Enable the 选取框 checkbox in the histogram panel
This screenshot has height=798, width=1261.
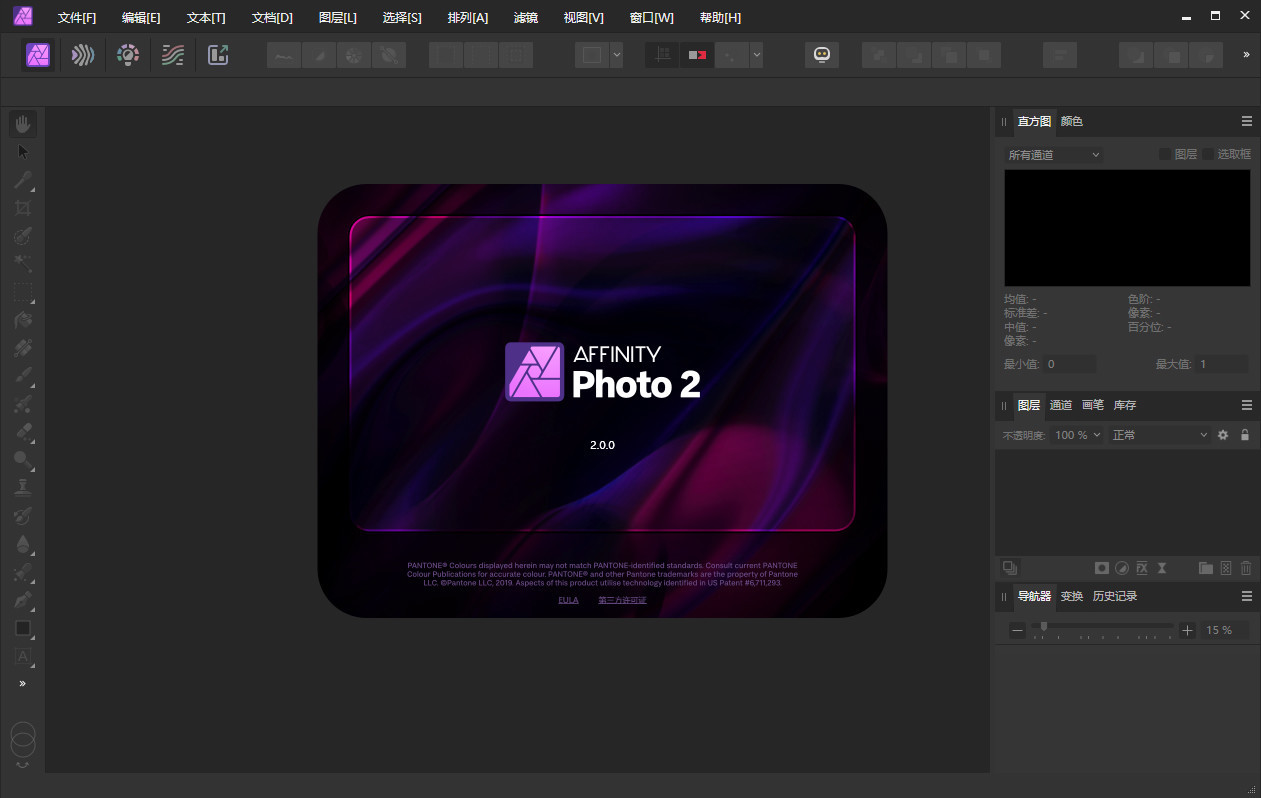(x=1210, y=153)
